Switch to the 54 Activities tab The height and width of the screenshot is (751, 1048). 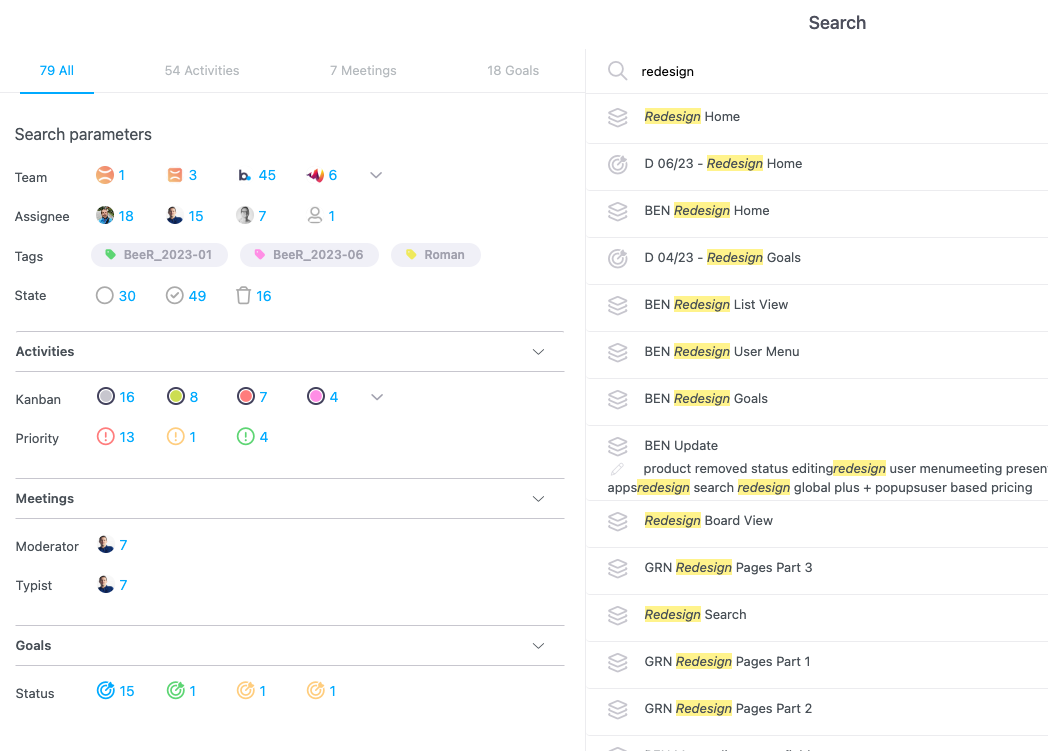coord(202,71)
